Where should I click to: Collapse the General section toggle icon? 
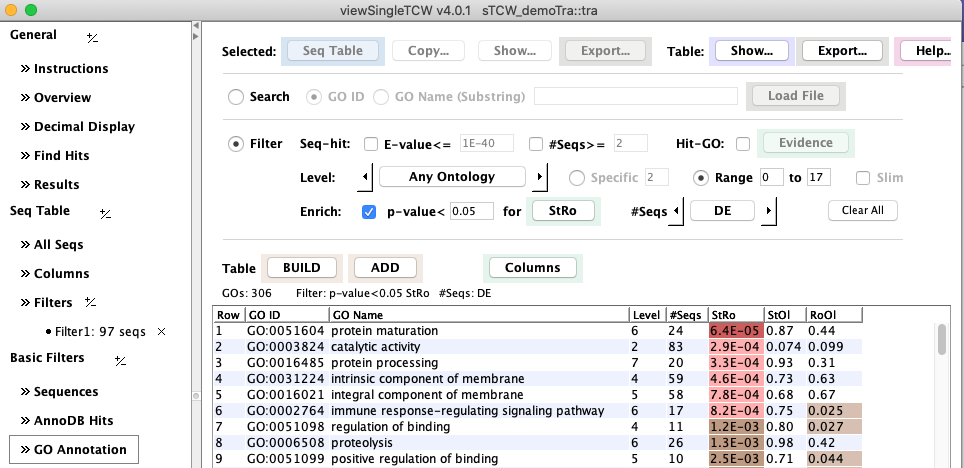pyautogui.click(x=92, y=37)
